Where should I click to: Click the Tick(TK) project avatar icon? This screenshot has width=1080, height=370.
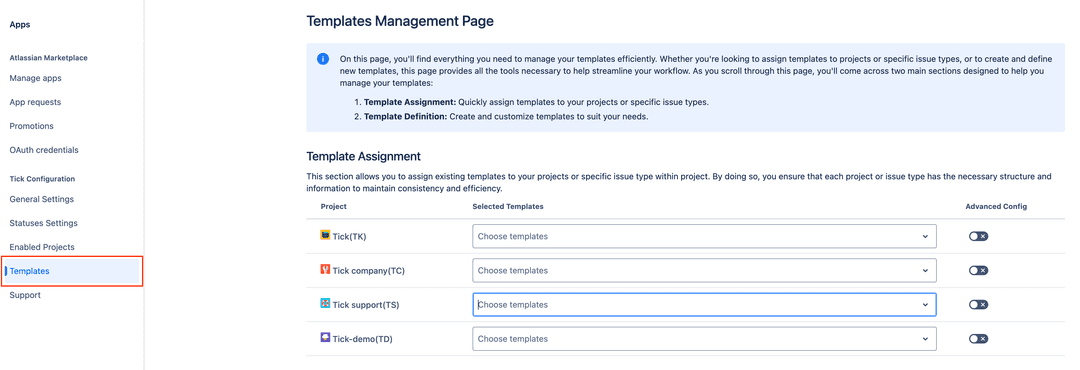(325, 235)
